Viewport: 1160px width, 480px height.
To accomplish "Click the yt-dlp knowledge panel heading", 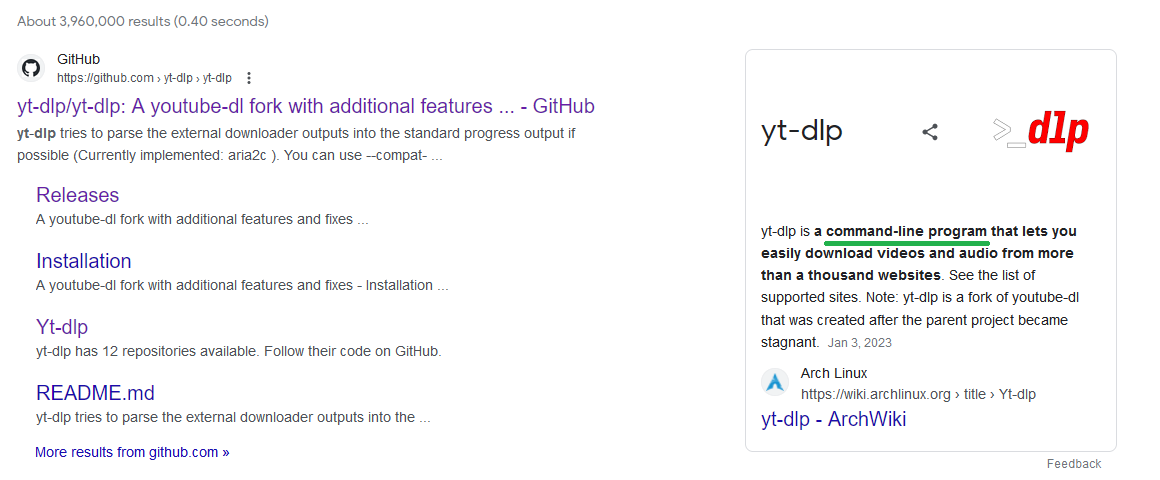I will (x=801, y=131).
